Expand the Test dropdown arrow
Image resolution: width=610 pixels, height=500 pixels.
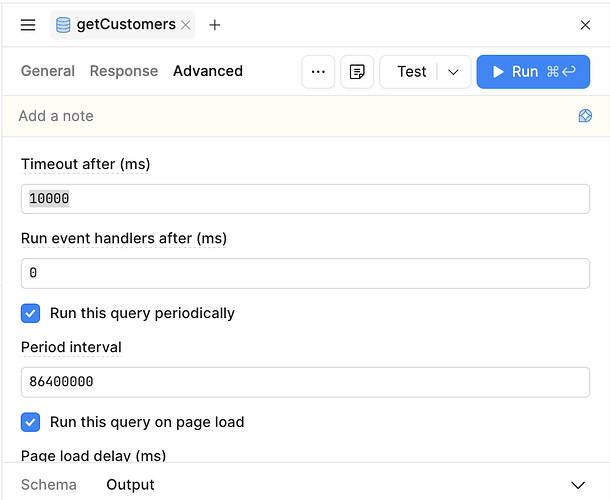click(453, 72)
